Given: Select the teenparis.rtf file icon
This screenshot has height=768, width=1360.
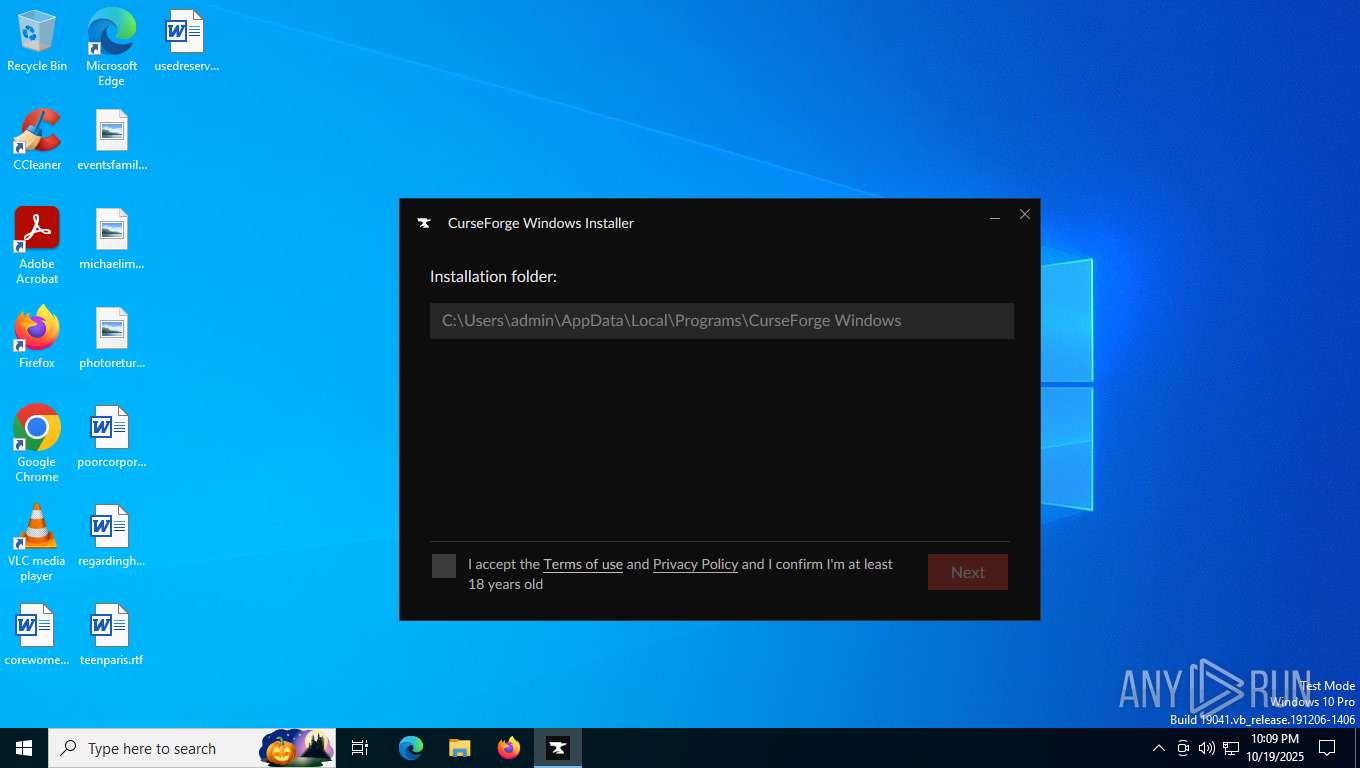Looking at the screenshot, I should pyautogui.click(x=112, y=635).
